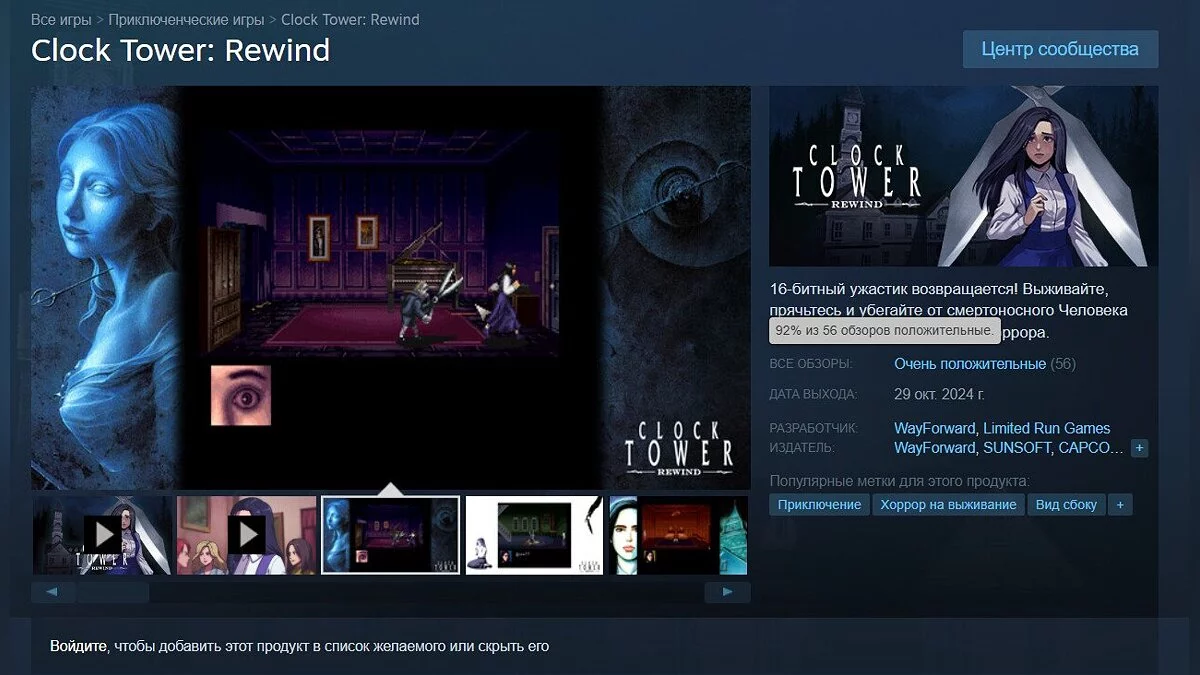Click the review count (56)

[1063, 364]
